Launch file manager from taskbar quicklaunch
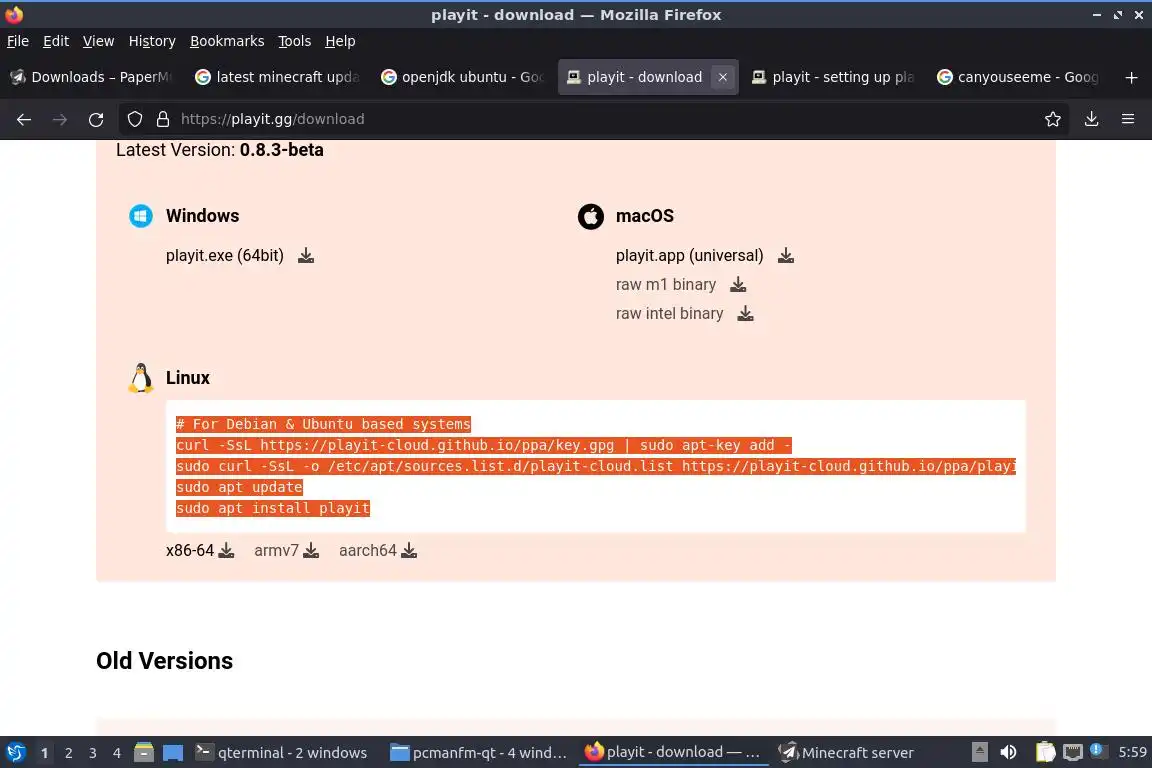The height and width of the screenshot is (768, 1152). (144, 753)
